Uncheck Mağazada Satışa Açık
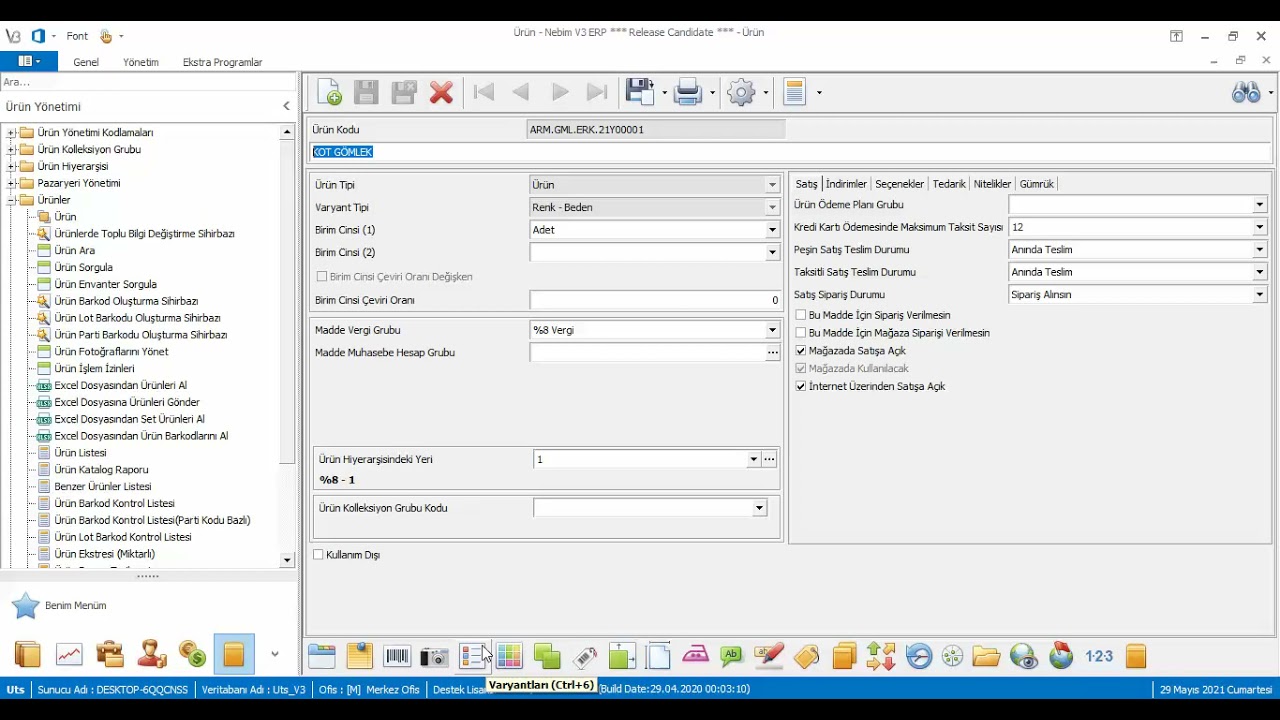1280x720 pixels. coord(801,351)
